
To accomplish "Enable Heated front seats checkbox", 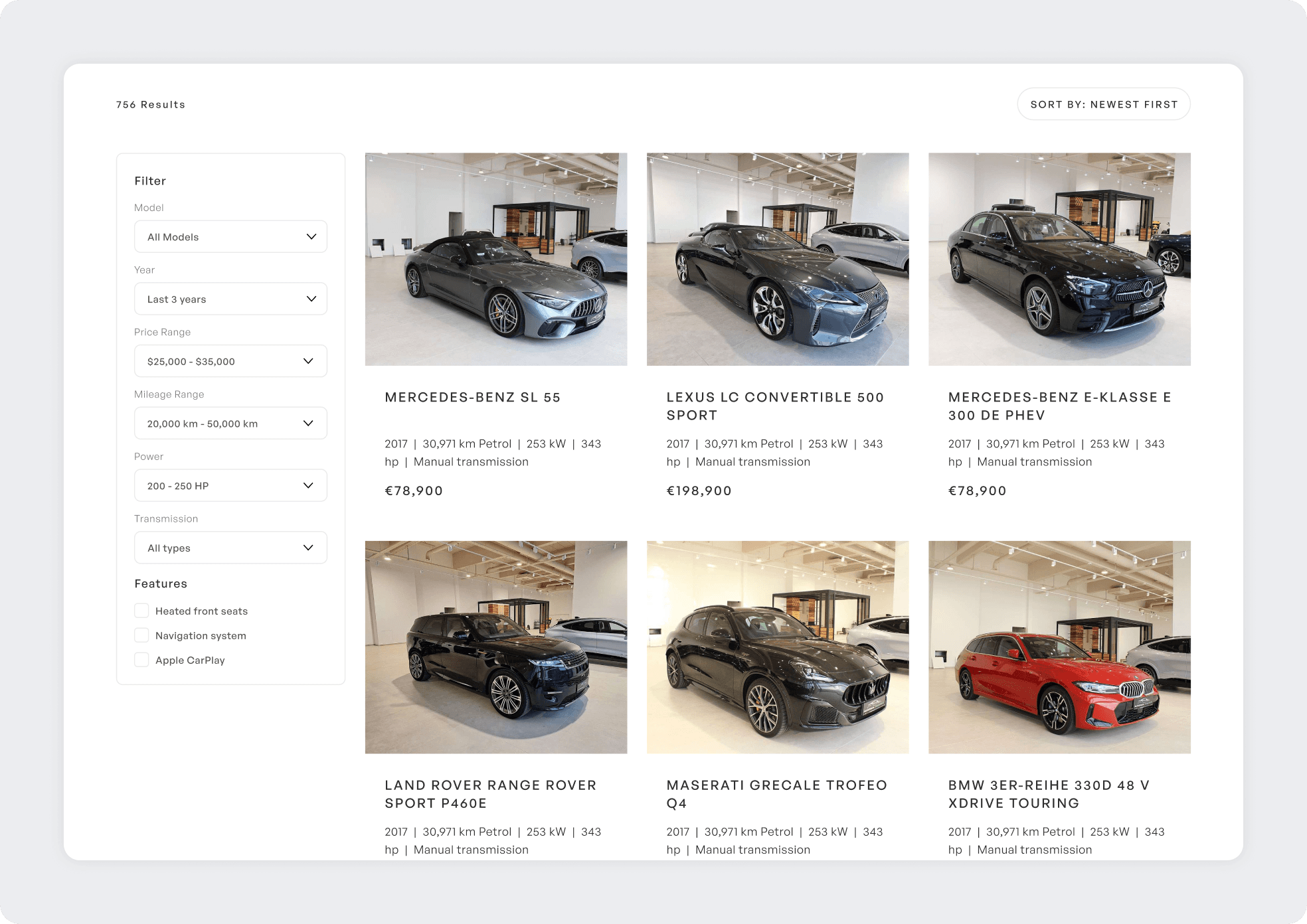I will coord(141,611).
